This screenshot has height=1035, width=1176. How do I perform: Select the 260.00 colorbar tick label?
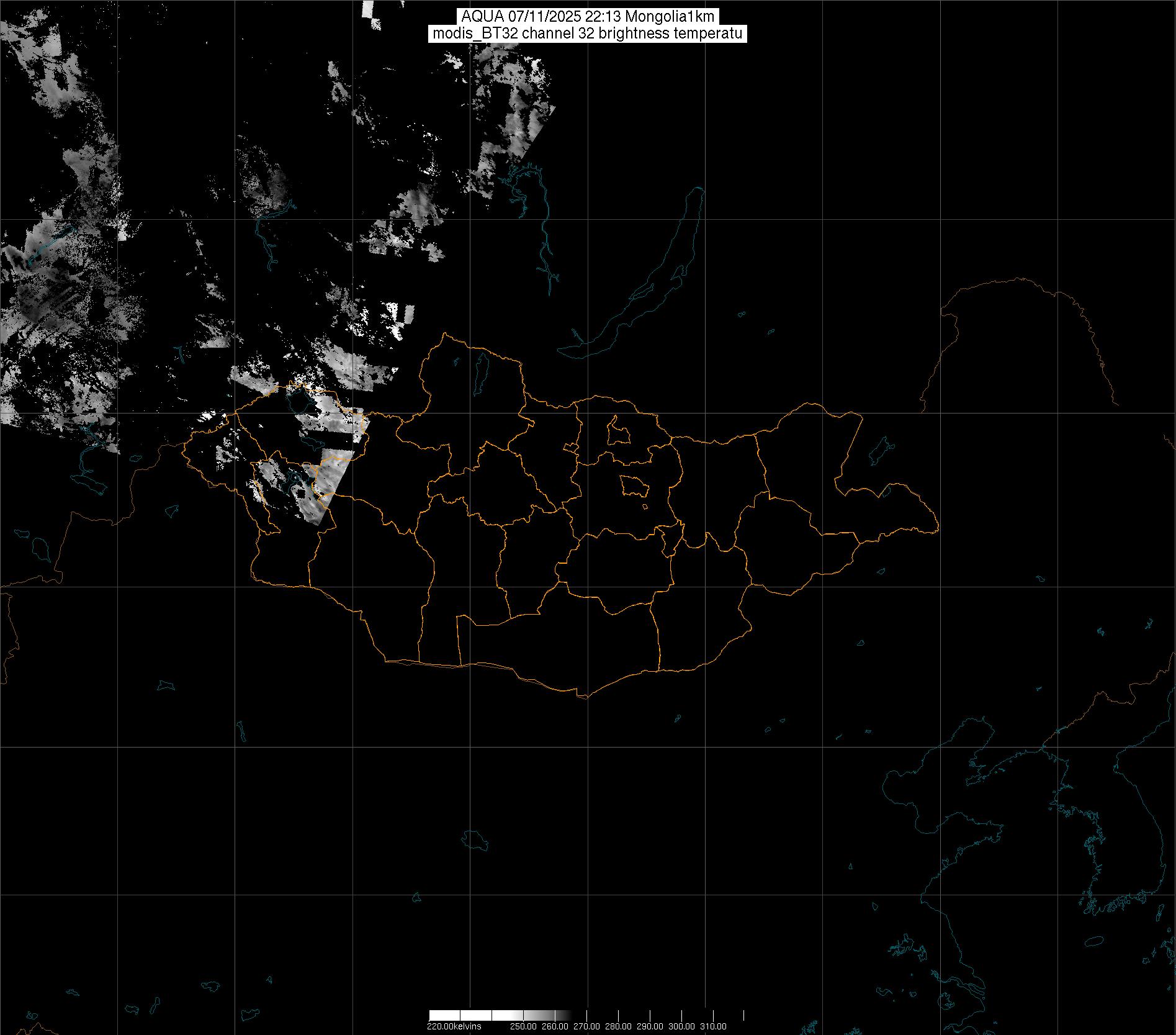[555, 1026]
